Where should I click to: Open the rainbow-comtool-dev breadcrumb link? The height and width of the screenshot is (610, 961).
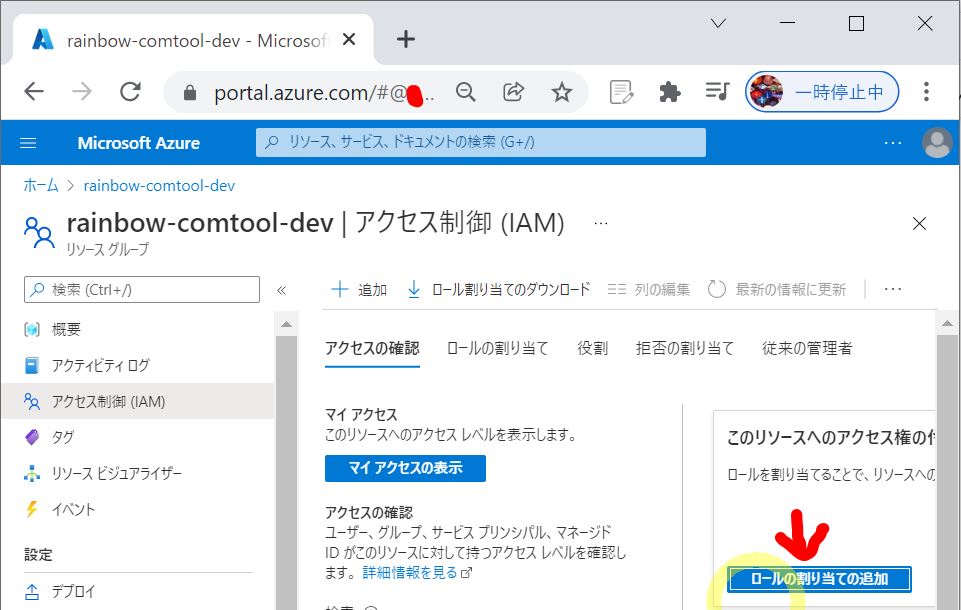pyautogui.click(x=159, y=185)
